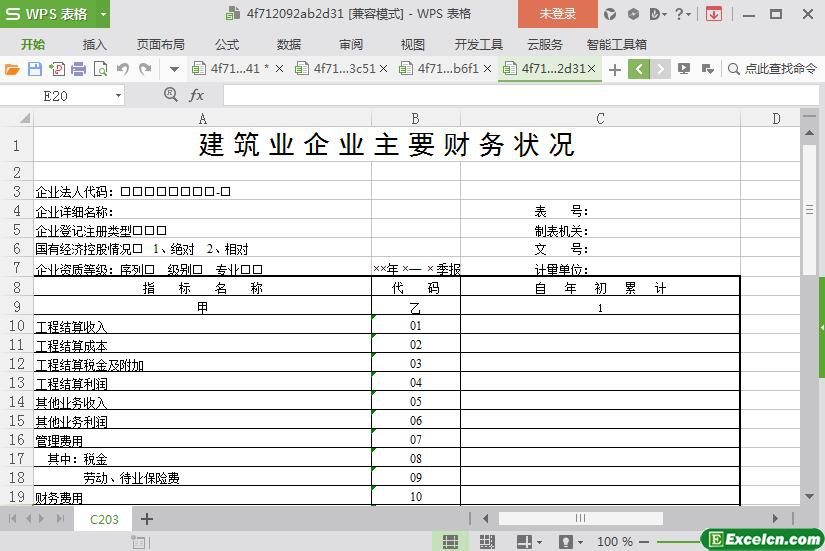Open the tab list dropdown icon

tap(708, 69)
